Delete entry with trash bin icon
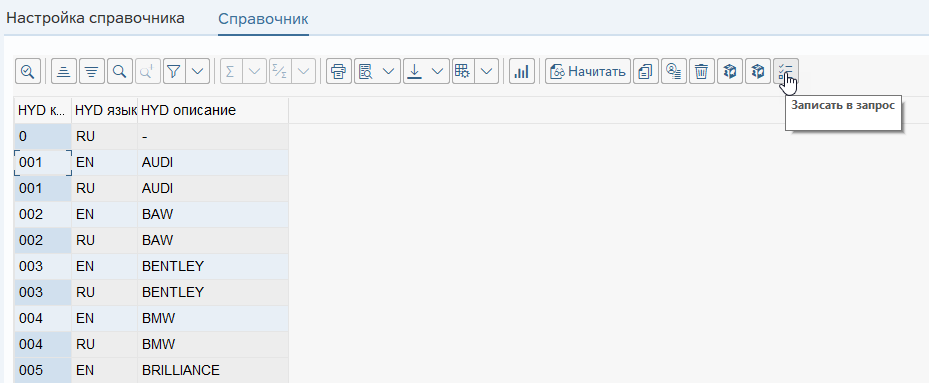 [701, 72]
